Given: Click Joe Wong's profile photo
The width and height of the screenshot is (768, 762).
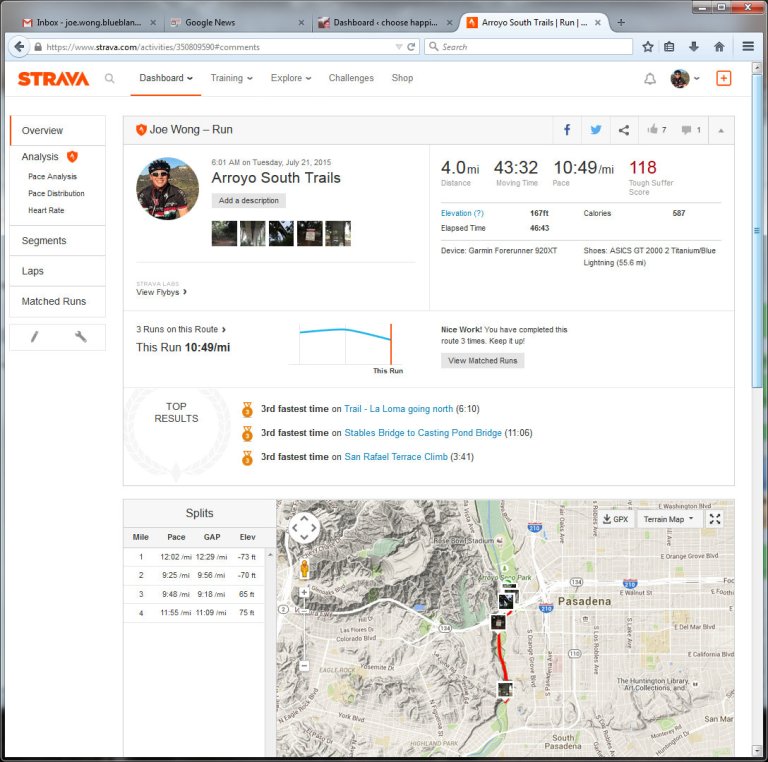Looking at the screenshot, I should click(x=168, y=189).
